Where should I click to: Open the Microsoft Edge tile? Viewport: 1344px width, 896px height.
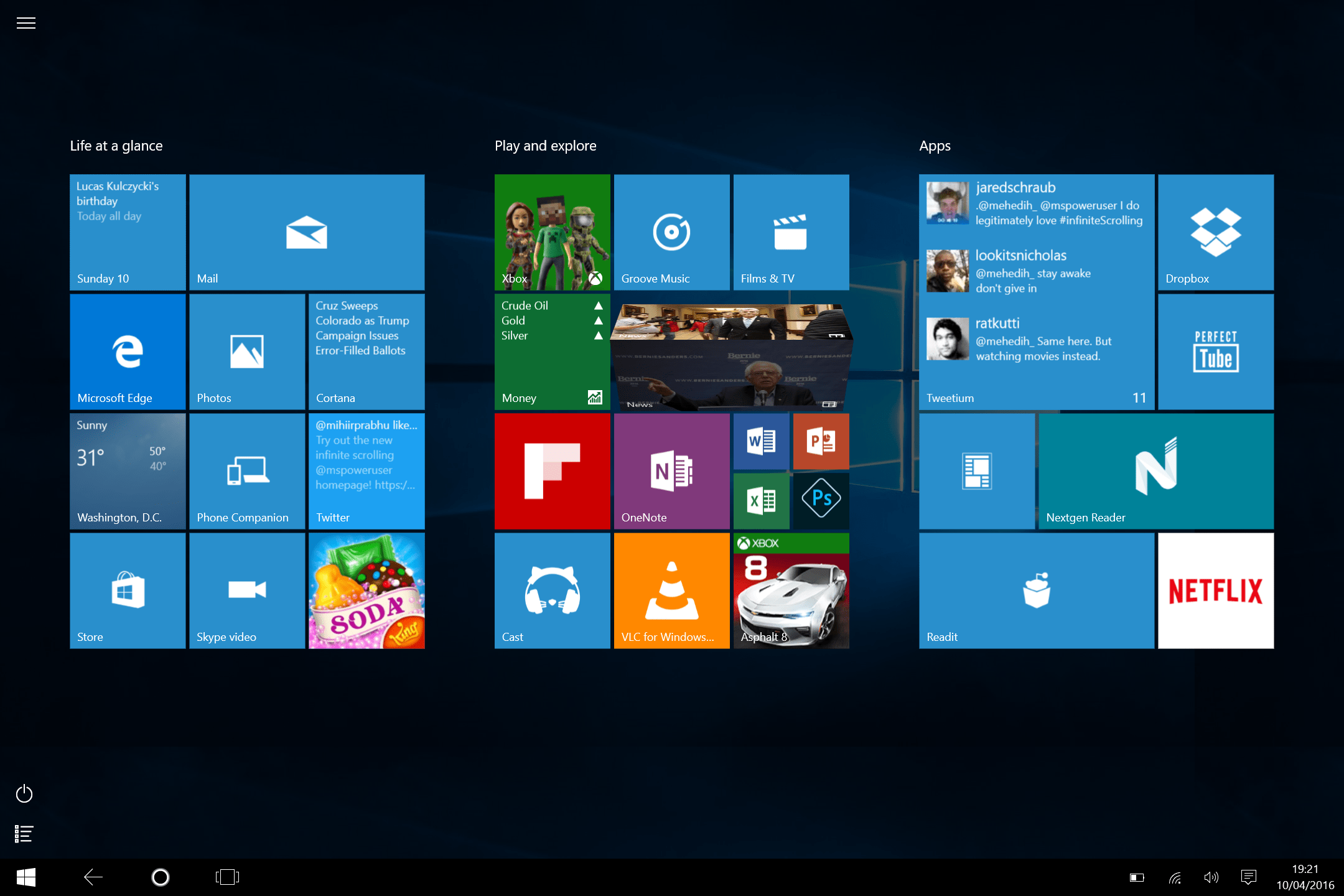pyautogui.click(x=127, y=350)
